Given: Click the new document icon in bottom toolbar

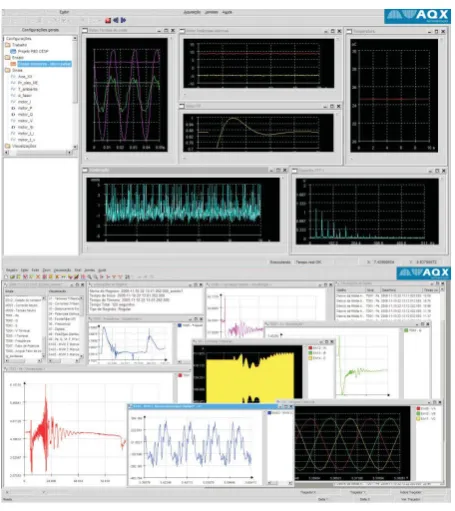Looking at the screenshot, I should 6,277.
